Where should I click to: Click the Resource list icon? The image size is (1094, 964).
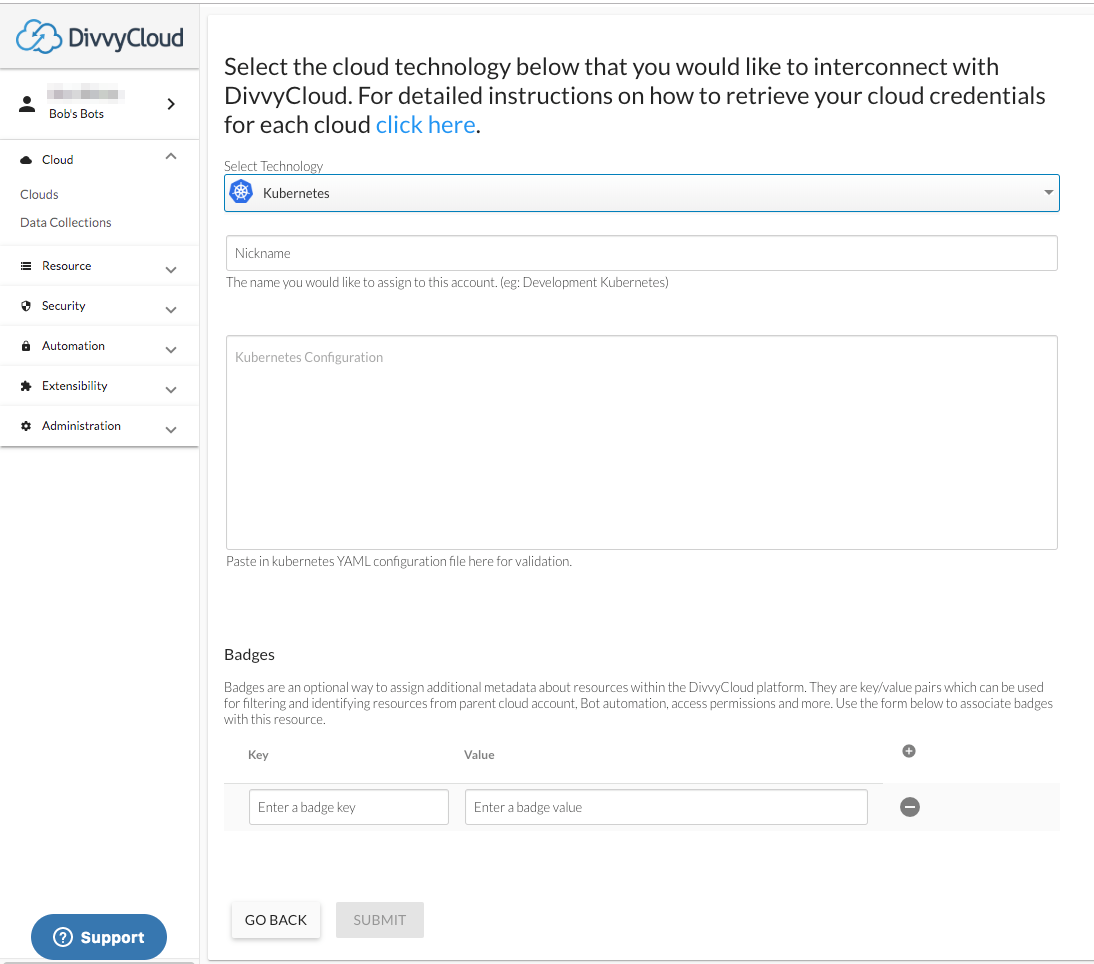pos(26,266)
